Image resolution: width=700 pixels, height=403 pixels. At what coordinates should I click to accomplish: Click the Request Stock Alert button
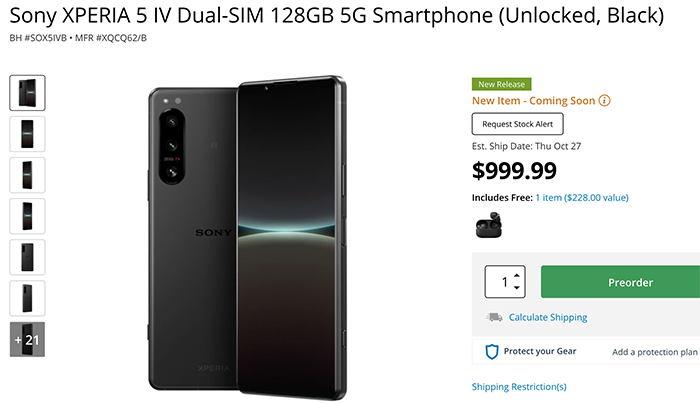[x=517, y=124]
